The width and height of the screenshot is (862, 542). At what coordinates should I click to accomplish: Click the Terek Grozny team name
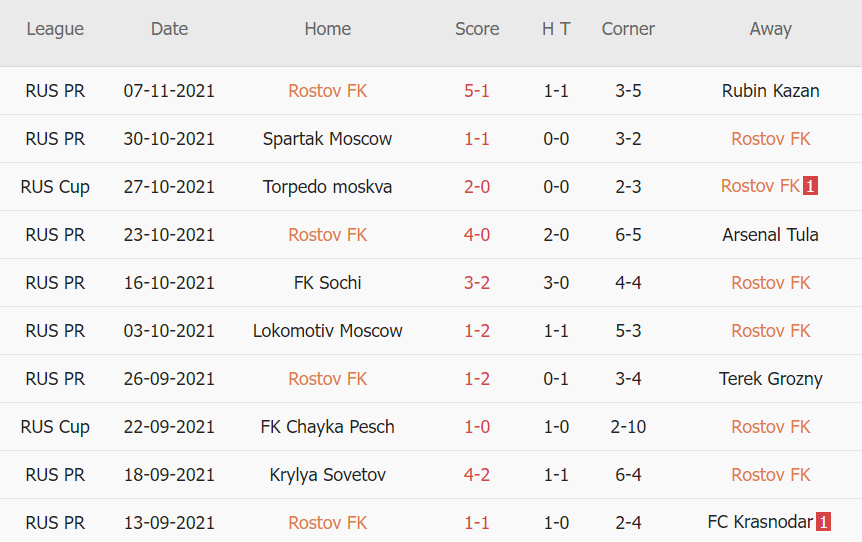point(770,379)
